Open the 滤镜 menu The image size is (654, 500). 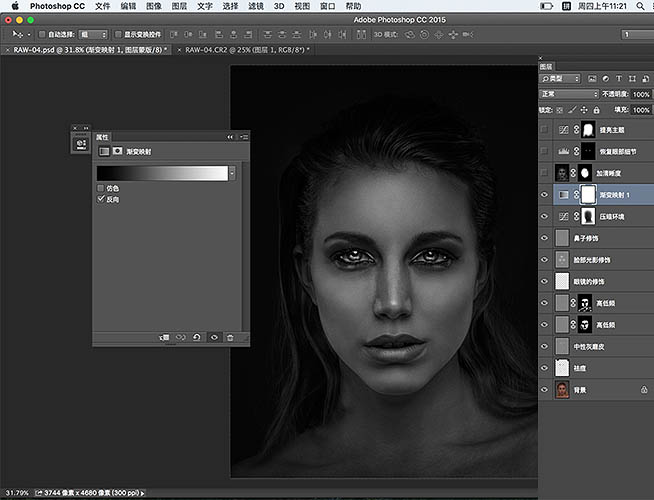coord(256,6)
